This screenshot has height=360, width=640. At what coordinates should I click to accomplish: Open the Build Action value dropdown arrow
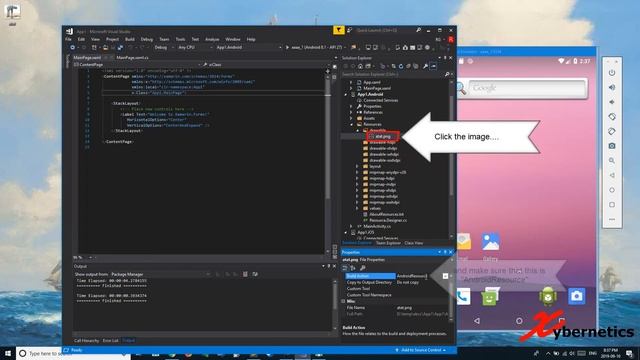click(x=445, y=276)
